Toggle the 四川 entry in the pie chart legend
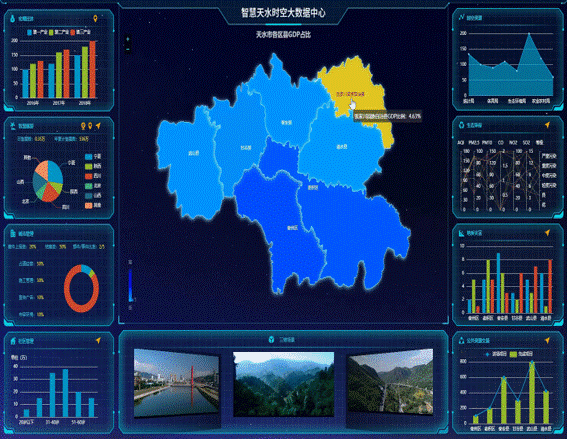Screen dimensions: 567x439 pyautogui.click(x=93, y=176)
